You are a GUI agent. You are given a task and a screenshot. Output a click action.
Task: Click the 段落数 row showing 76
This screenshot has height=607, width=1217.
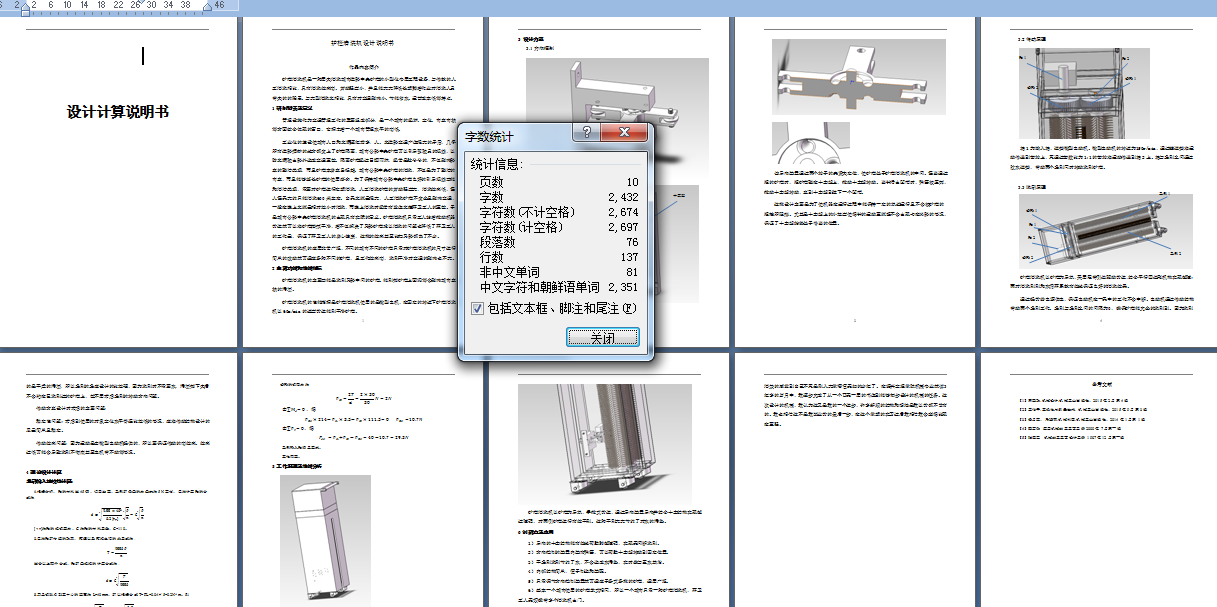(558, 242)
